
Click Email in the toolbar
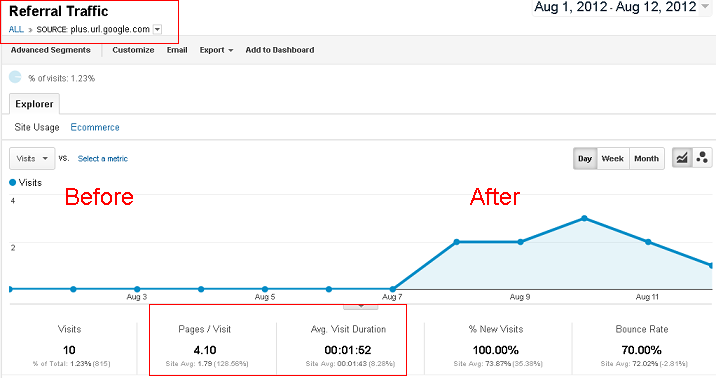(x=177, y=50)
